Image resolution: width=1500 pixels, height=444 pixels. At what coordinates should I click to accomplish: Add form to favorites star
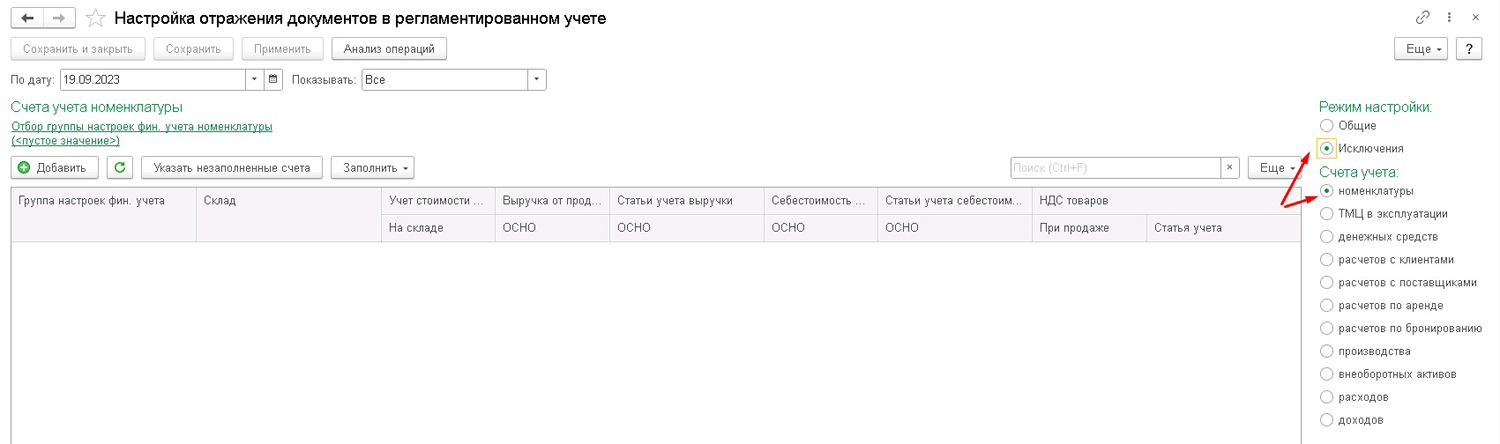95,18
